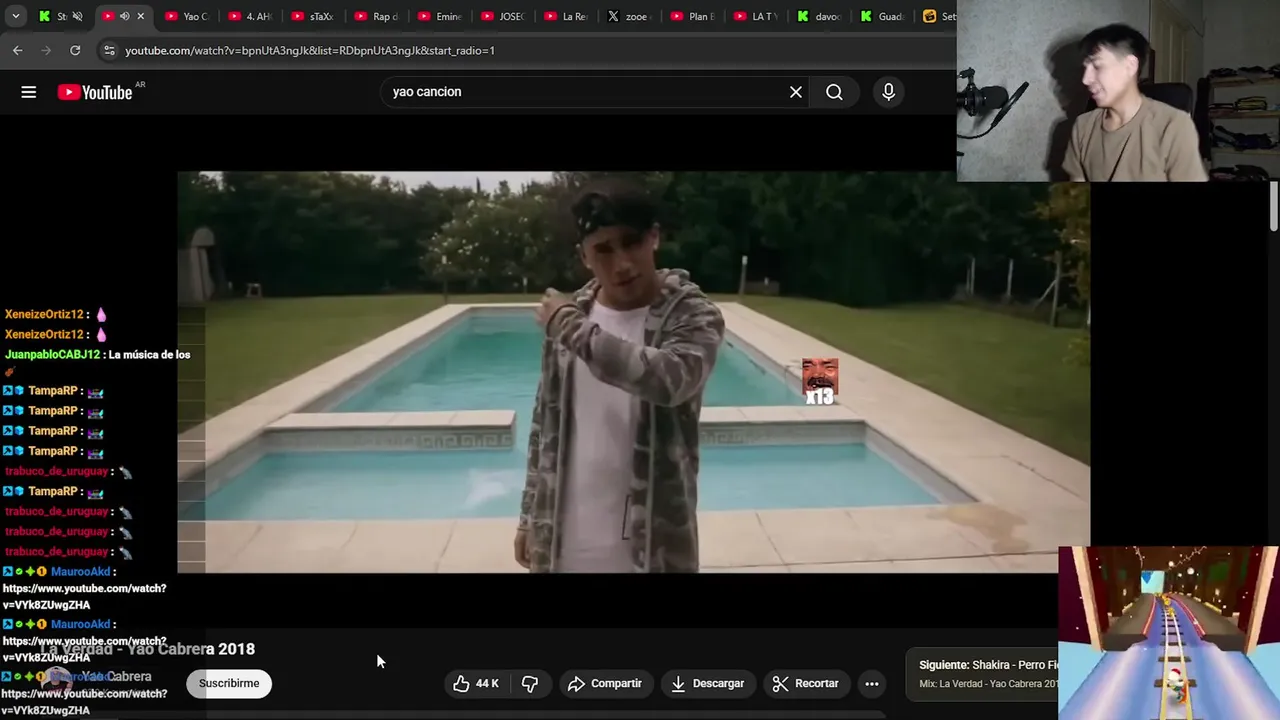Select chat user JuanpabloCABJ12
The image size is (1280, 720).
tap(53, 354)
